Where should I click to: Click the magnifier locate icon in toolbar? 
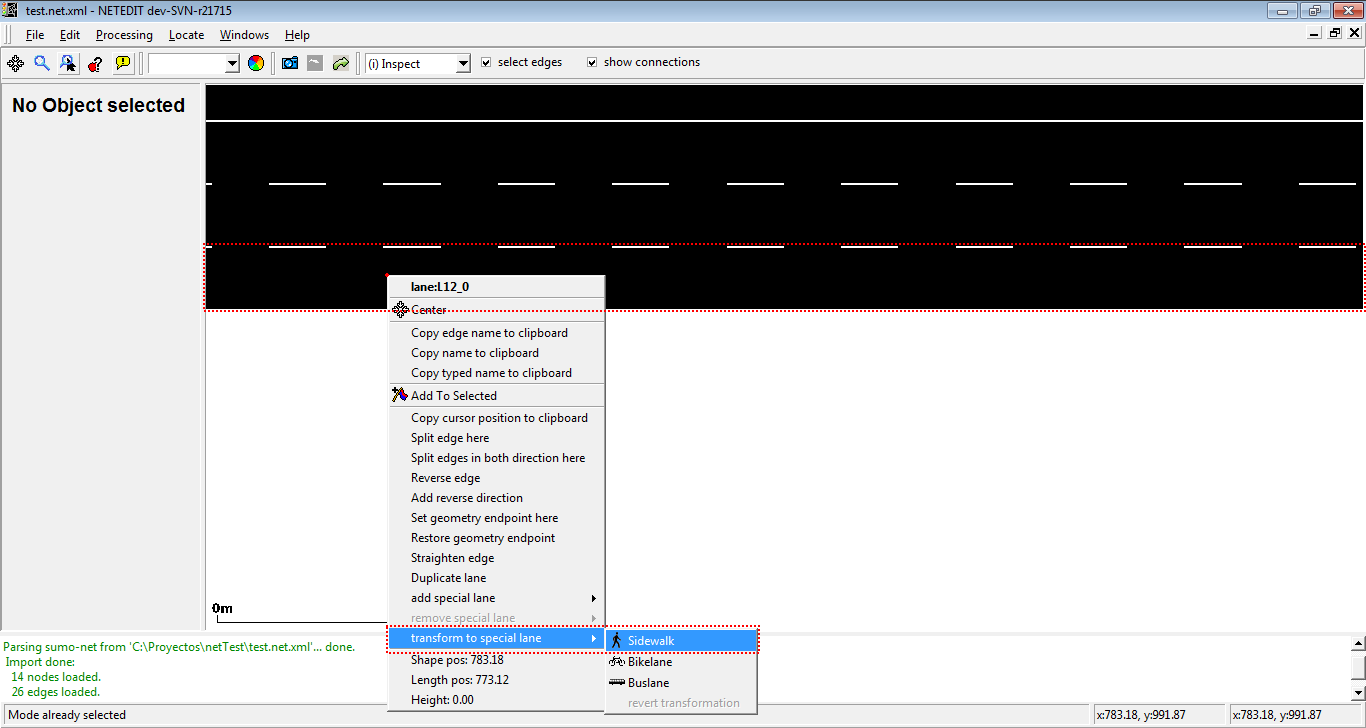click(42, 63)
